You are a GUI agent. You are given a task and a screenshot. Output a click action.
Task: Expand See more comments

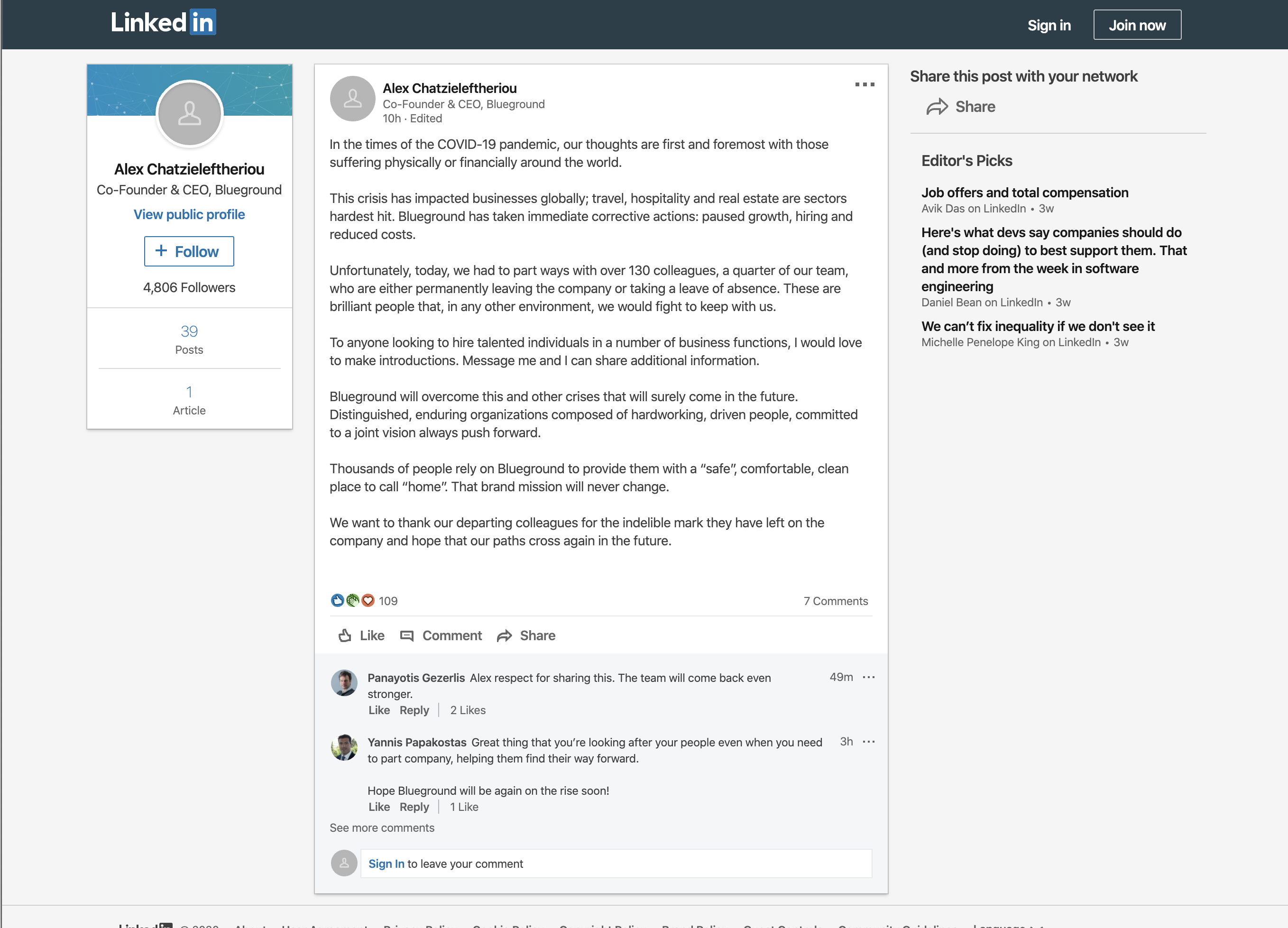point(382,827)
